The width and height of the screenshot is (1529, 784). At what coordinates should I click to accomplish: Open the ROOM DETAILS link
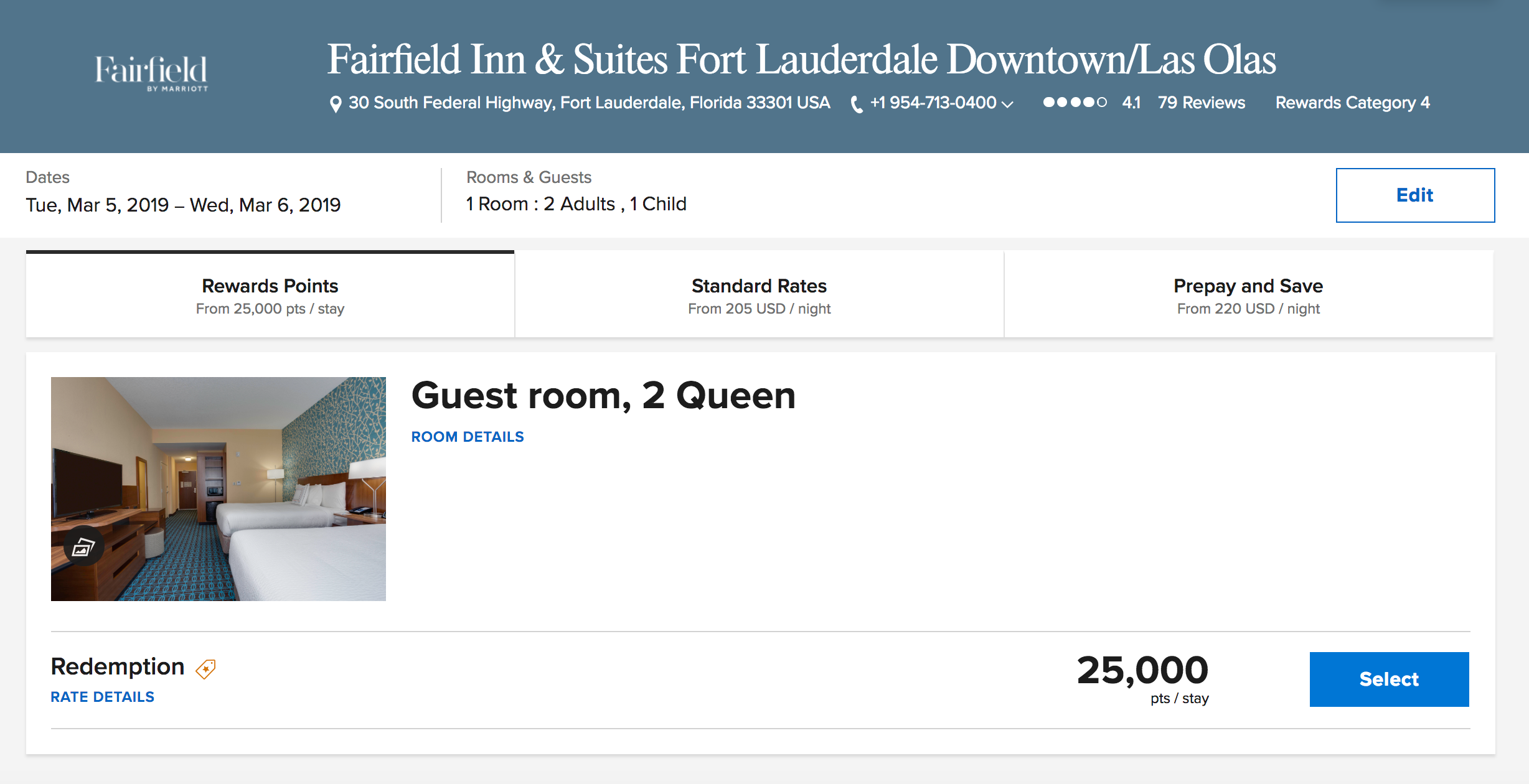(x=468, y=437)
